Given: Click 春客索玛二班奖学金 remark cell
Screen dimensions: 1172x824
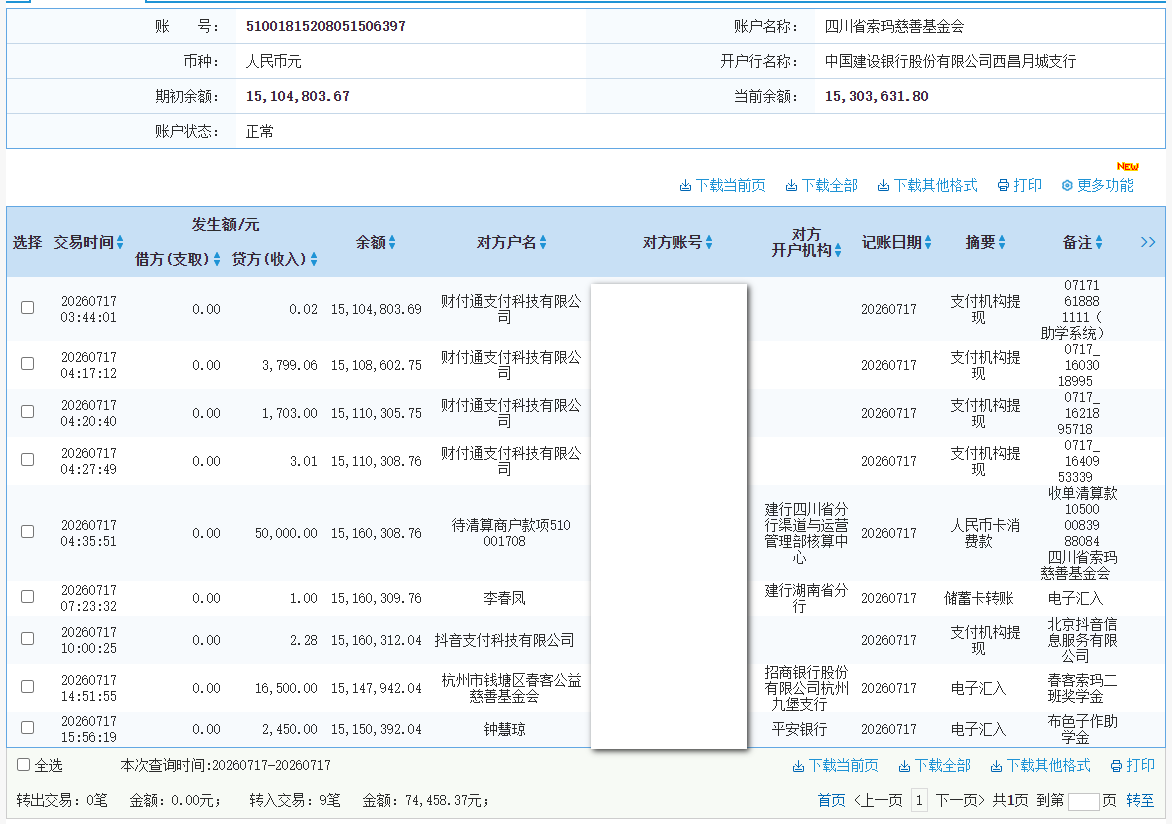Looking at the screenshot, I should (1082, 688).
